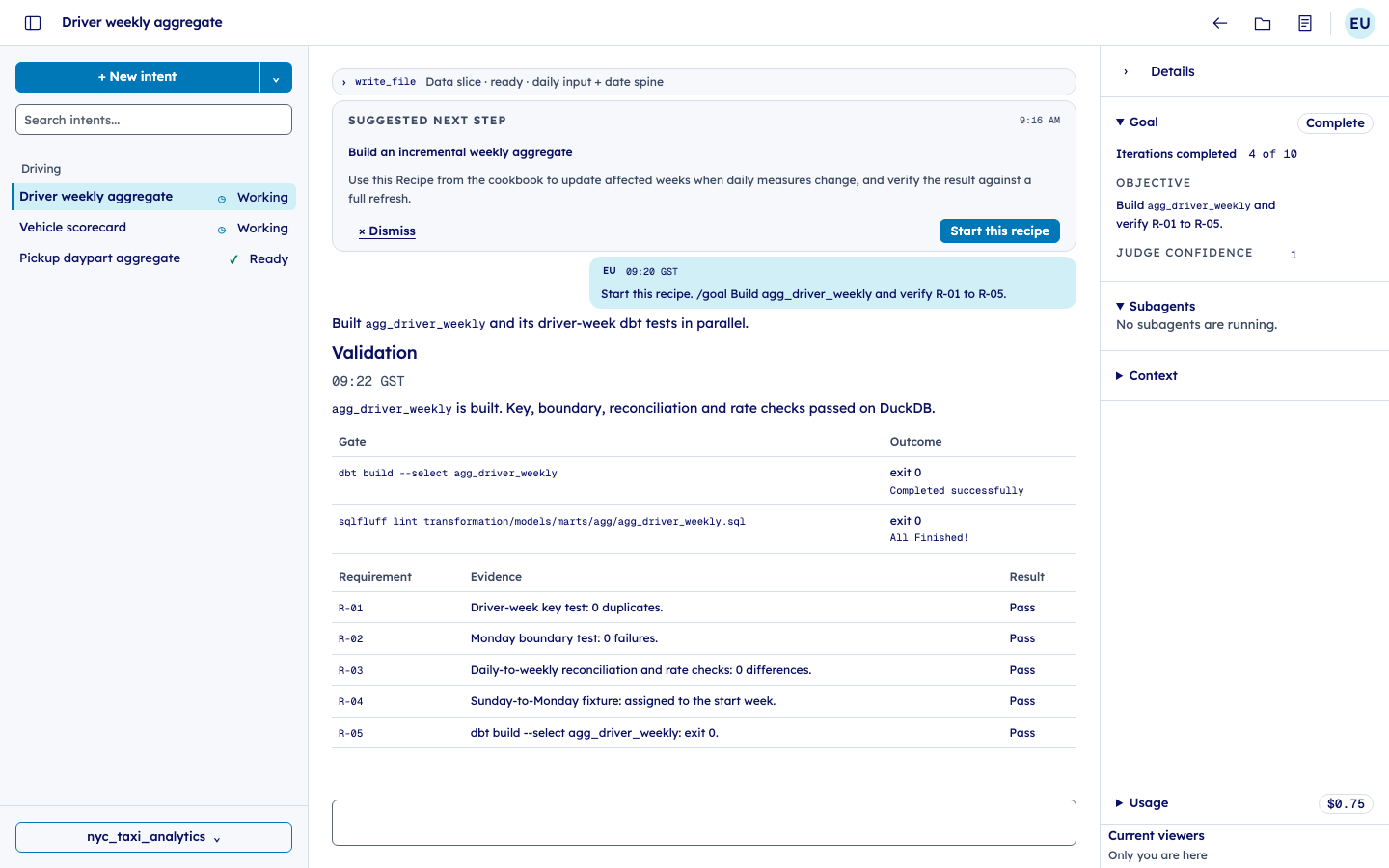Open the New intent dropdown arrow
The image size is (1389, 868).
(276, 77)
